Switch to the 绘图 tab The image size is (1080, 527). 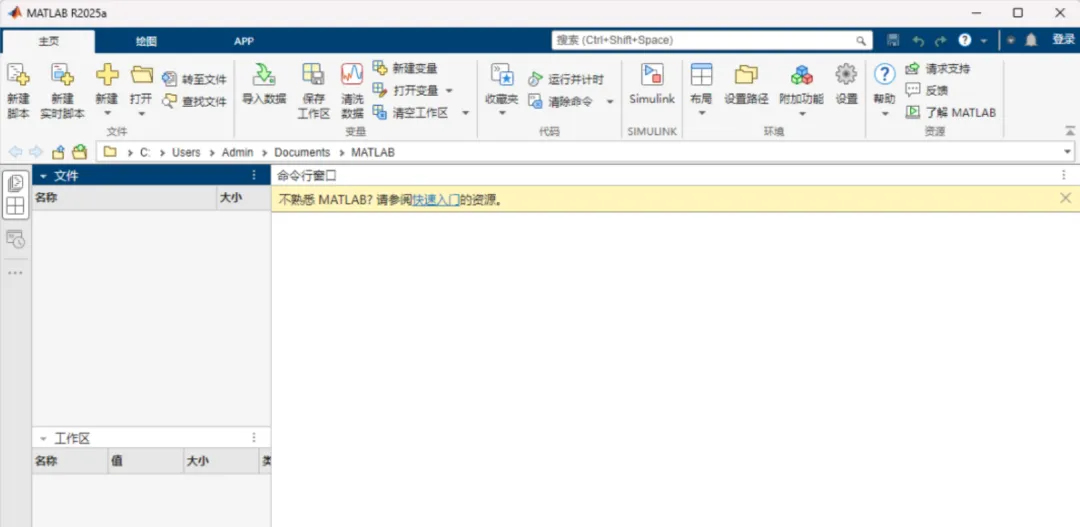click(x=146, y=41)
